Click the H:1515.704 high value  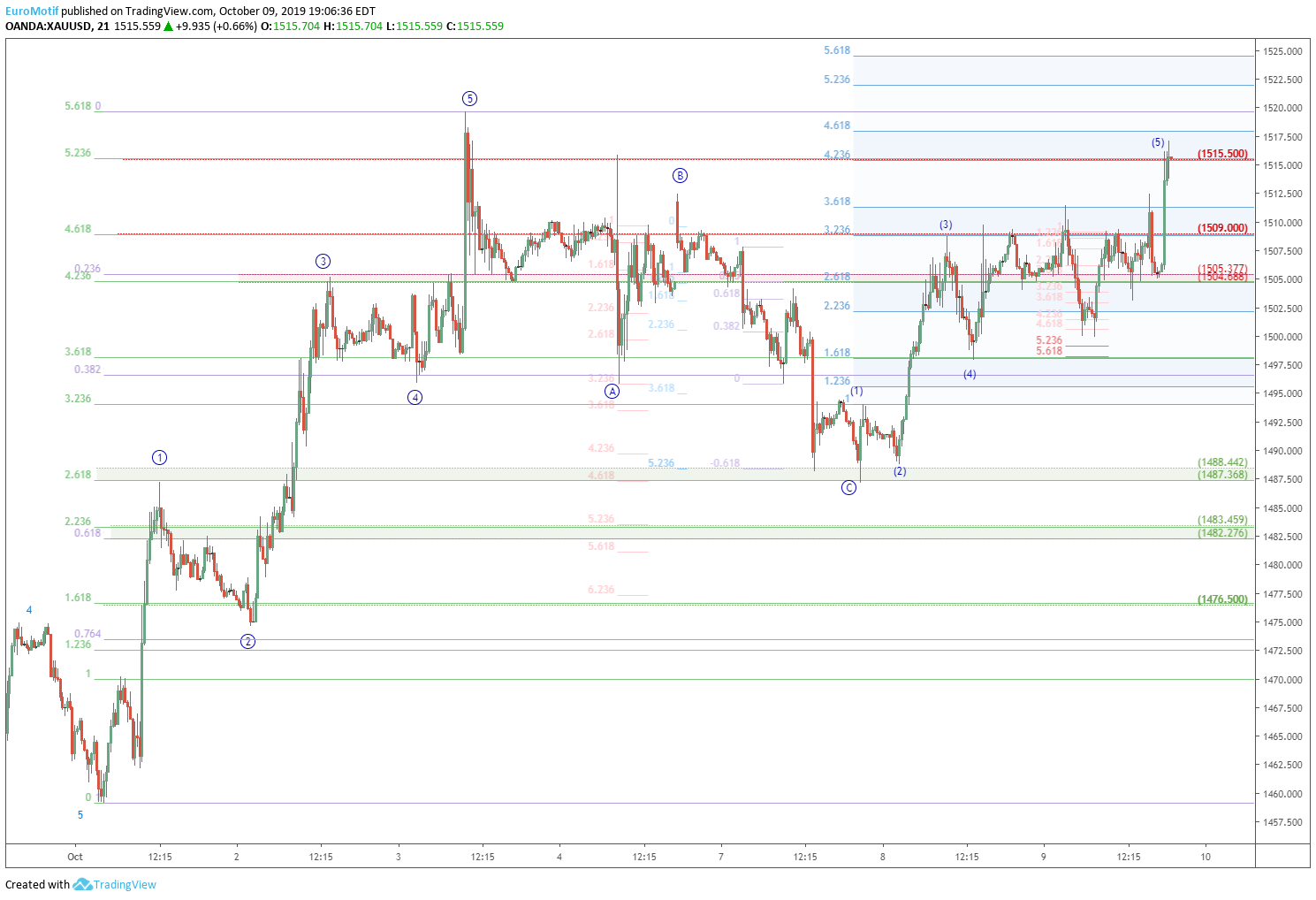pos(354,27)
